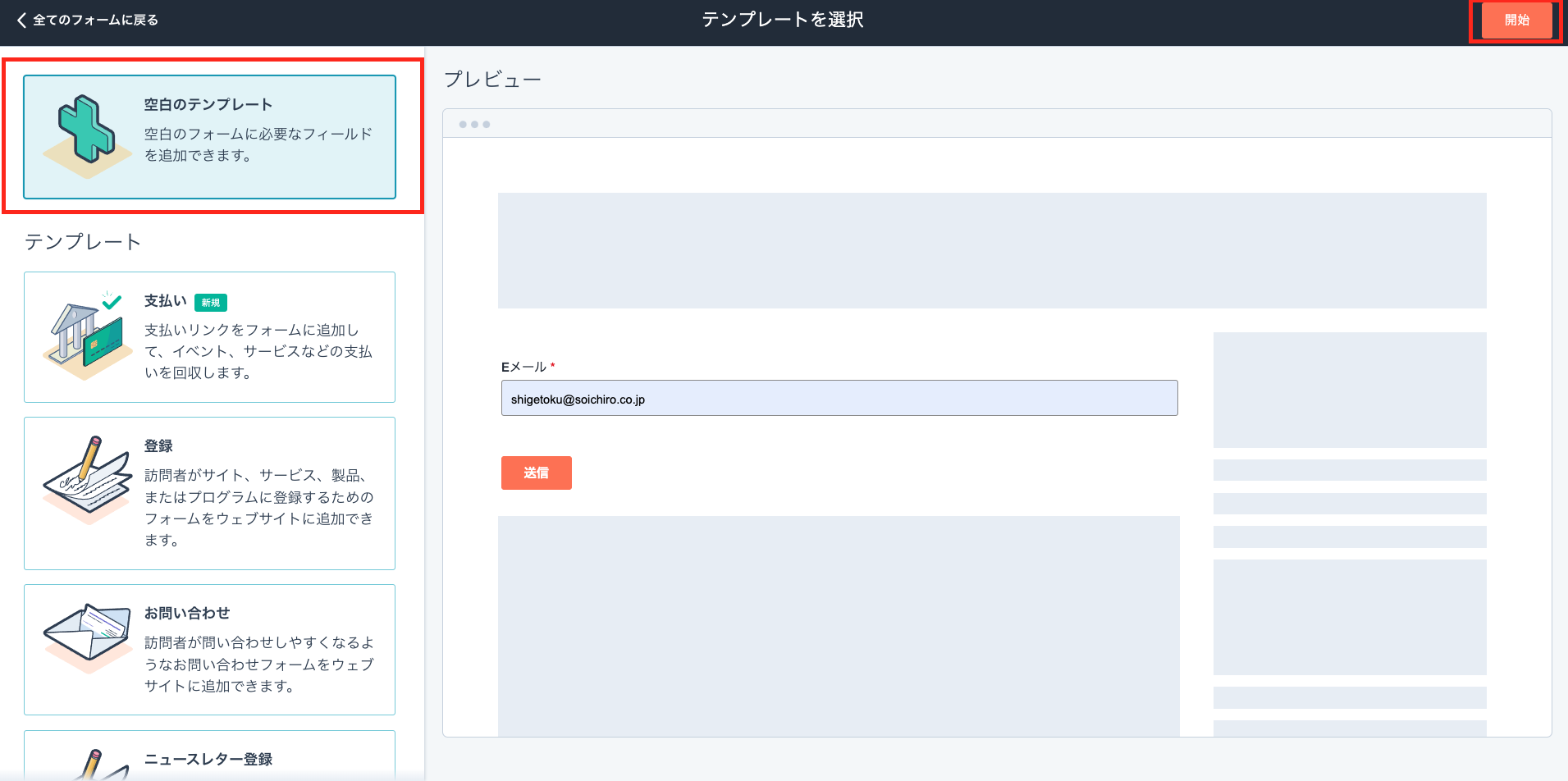The width and height of the screenshot is (1568, 781).
Task: Click the pencil and paper registration icon
Action: (x=87, y=480)
